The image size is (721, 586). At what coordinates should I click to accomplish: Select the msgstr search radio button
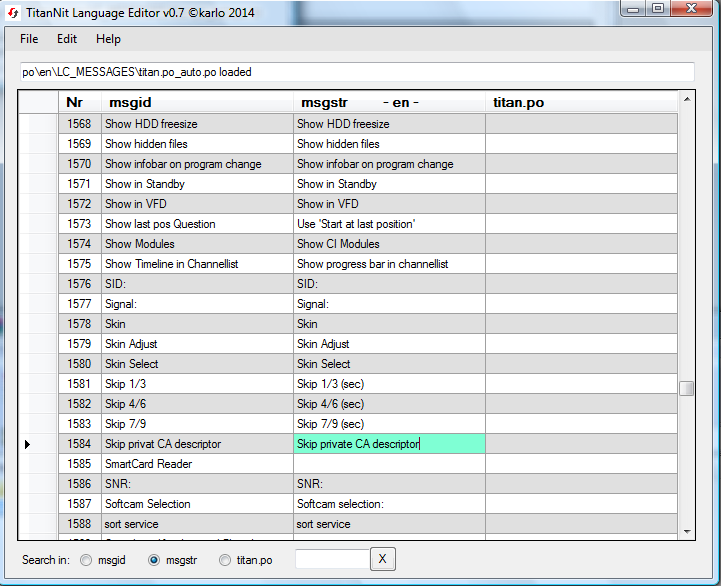pyautogui.click(x=155, y=560)
